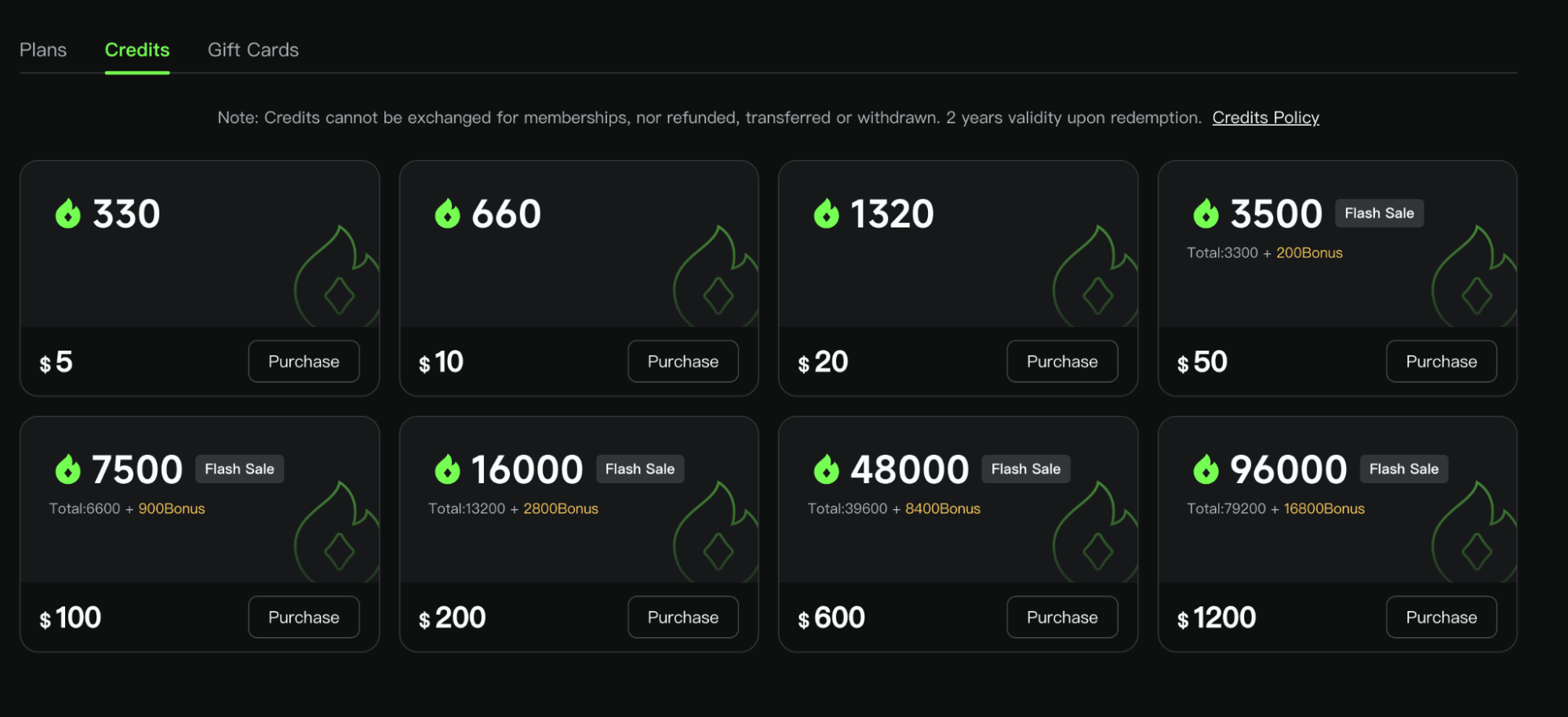Purchase the 3500 credits pack for $50
Screen dimensions: 1568x717
pos(1441,362)
